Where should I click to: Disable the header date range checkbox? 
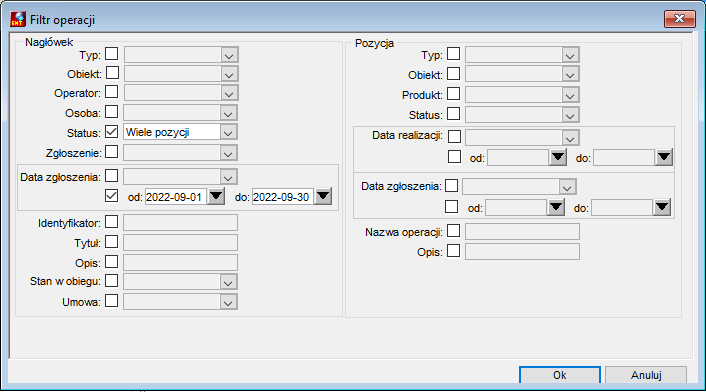click(112, 196)
